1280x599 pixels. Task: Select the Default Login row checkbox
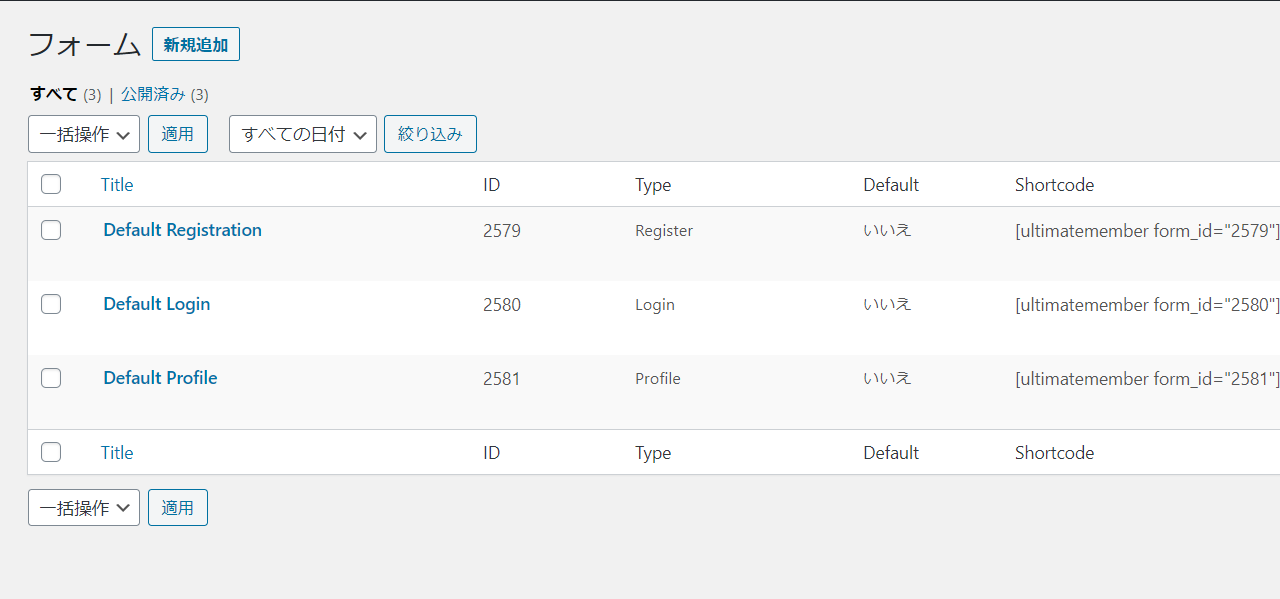51,304
